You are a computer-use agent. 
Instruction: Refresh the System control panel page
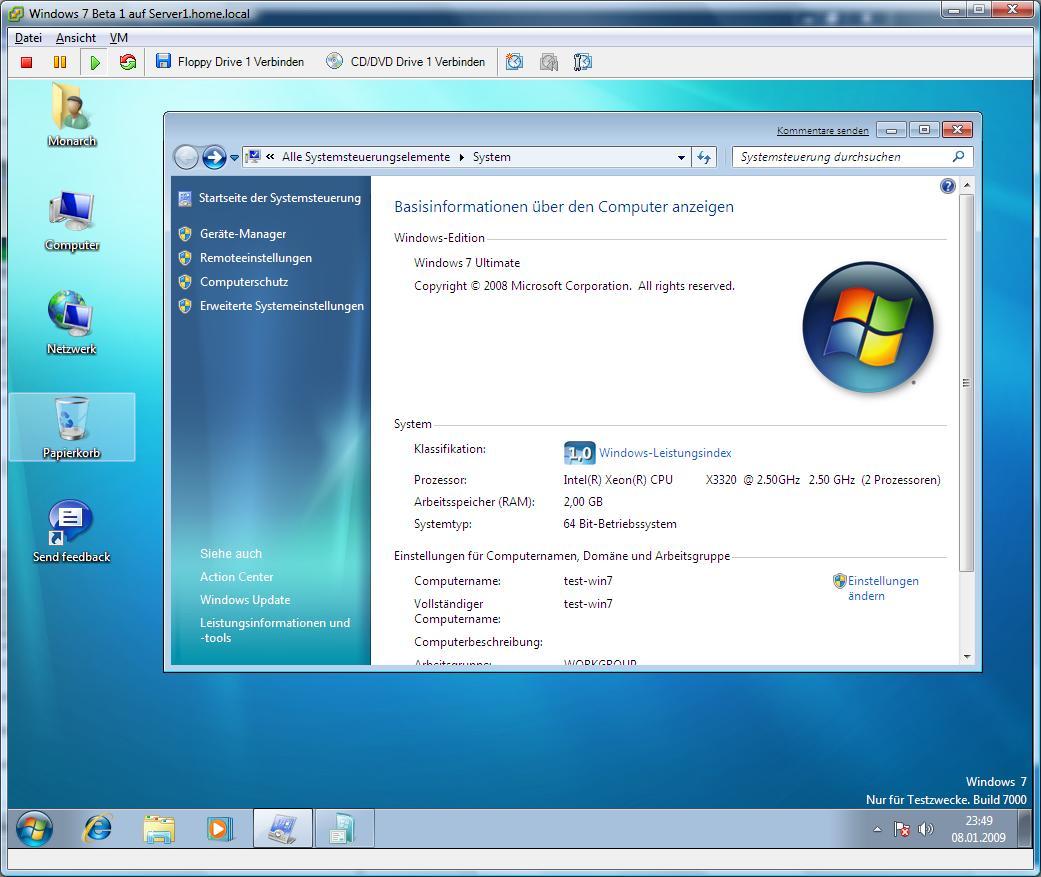pyautogui.click(x=704, y=157)
